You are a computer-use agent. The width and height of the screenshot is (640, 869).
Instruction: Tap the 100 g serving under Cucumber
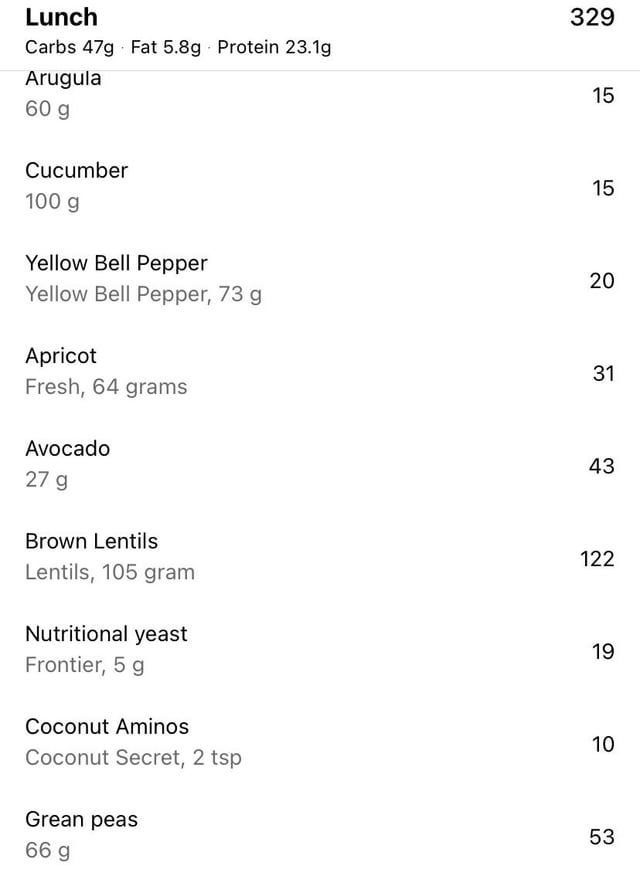[52, 202]
